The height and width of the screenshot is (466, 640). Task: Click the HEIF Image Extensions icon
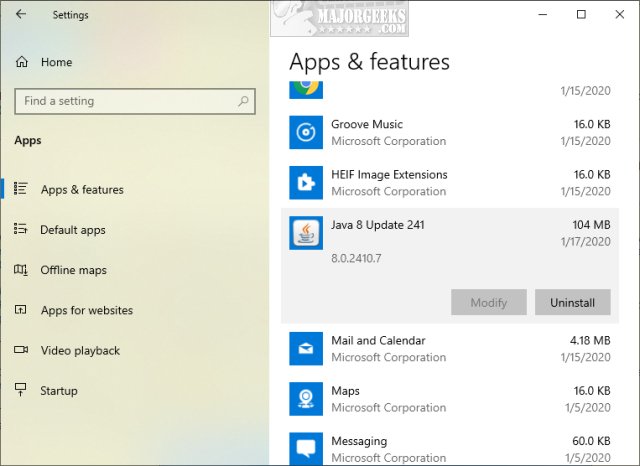click(305, 182)
